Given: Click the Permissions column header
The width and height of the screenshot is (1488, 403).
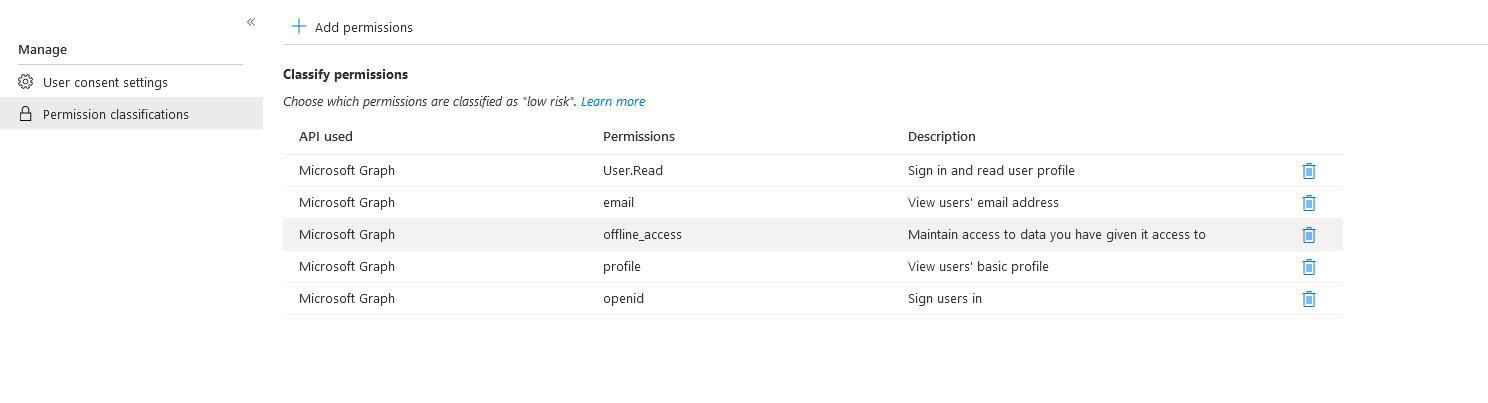Looking at the screenshot, I should pos(638,136).
